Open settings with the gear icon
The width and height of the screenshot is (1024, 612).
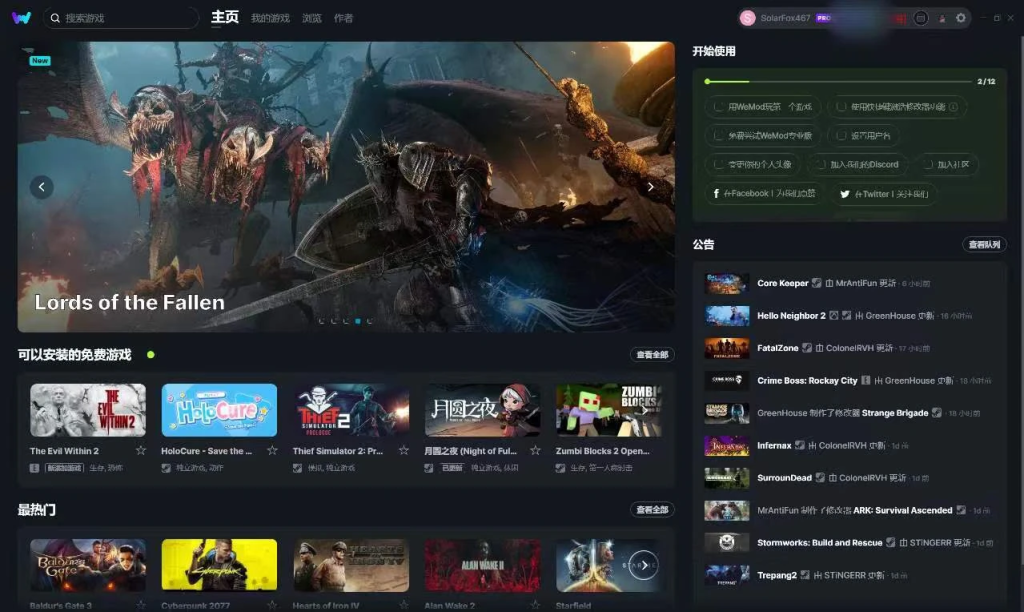click(961, 18)
